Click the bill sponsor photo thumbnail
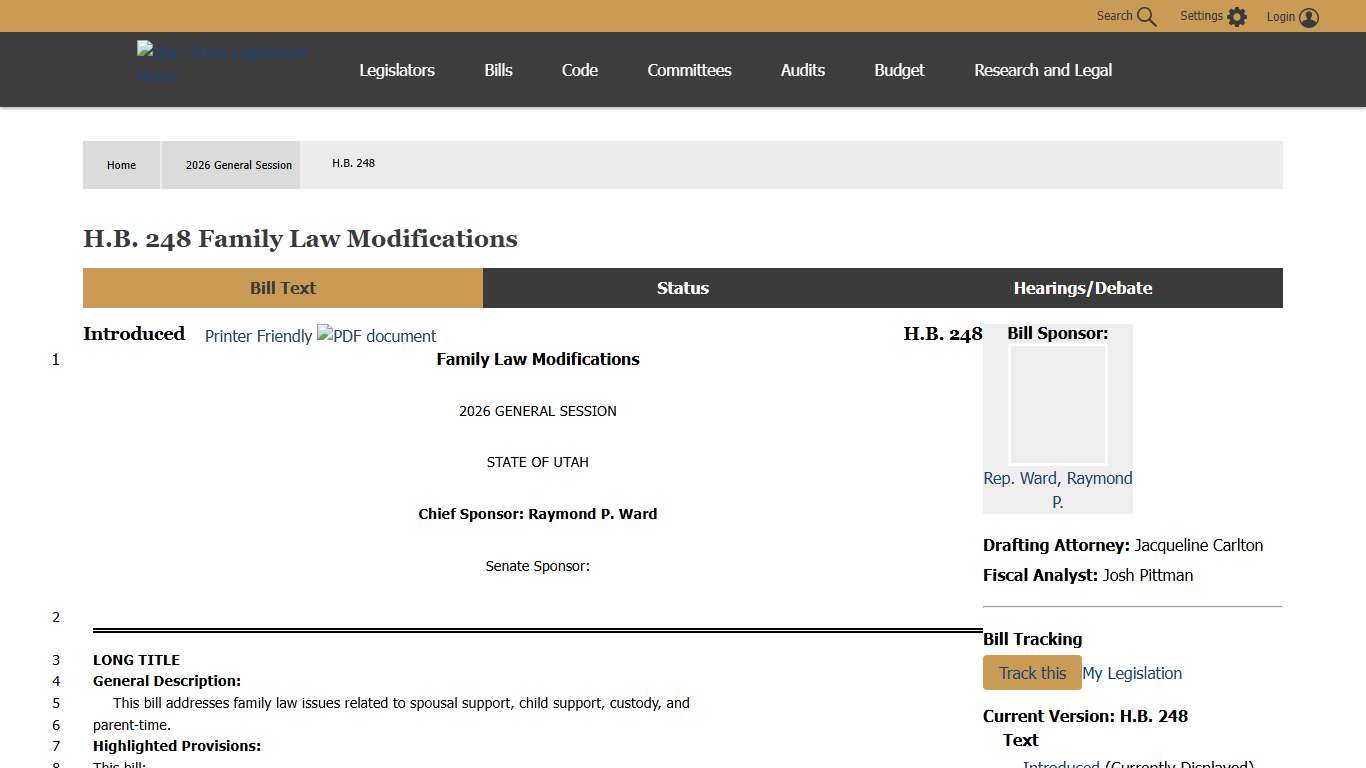Screen dimensions: 1366x768 pos(1057,405)
